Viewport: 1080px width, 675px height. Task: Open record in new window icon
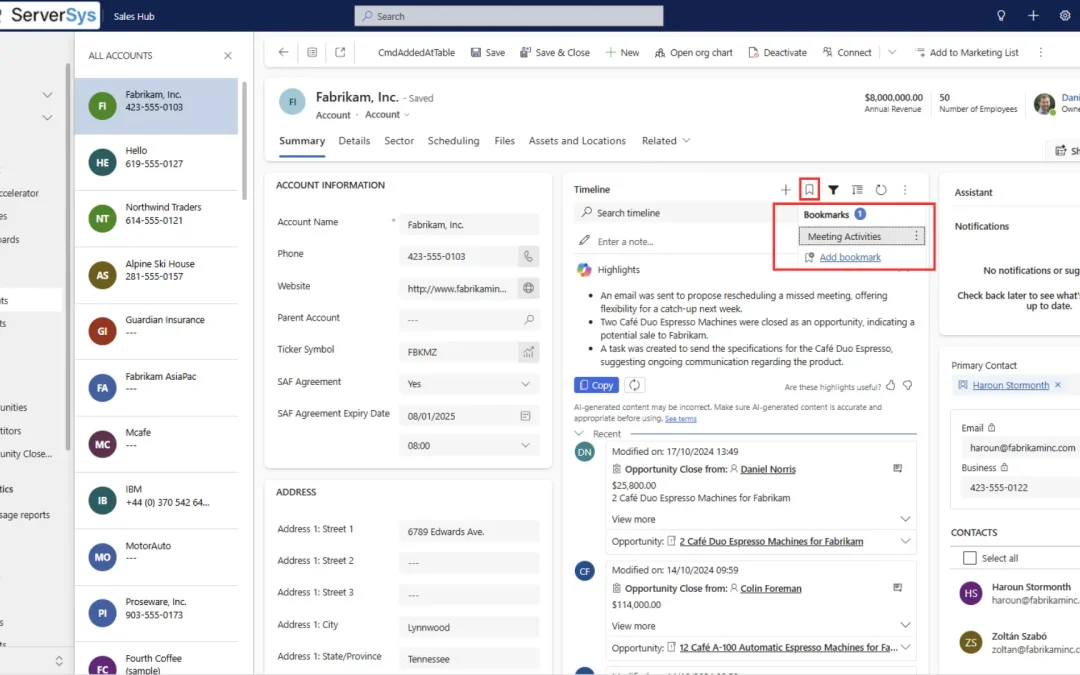(340, 52)
